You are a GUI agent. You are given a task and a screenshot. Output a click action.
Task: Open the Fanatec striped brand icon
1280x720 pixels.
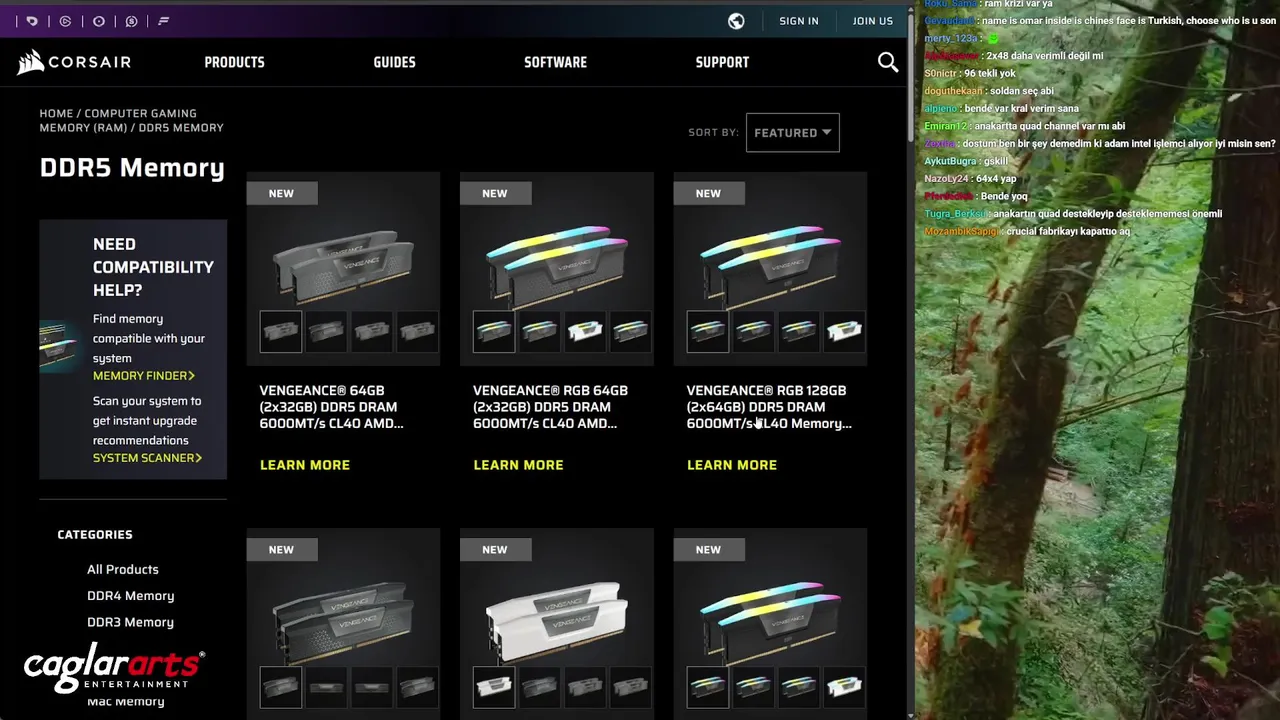point(164,21)
